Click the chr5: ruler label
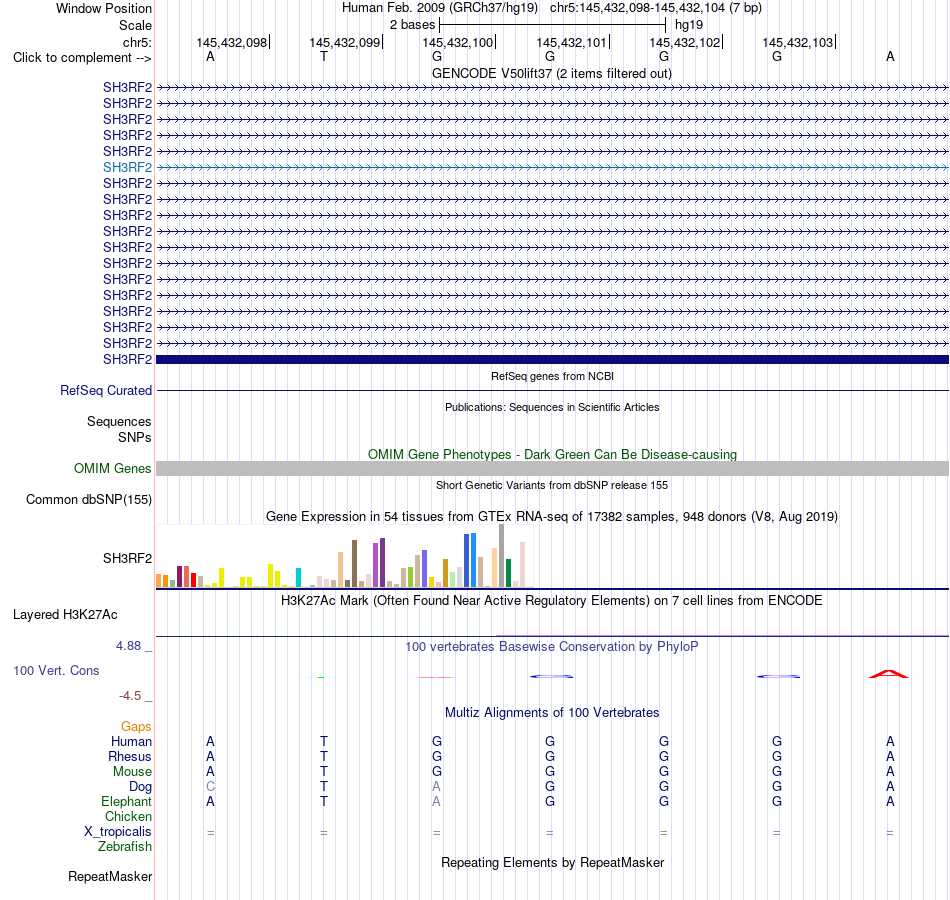Screen dimensions: 950x900 [x=137, y=42]
